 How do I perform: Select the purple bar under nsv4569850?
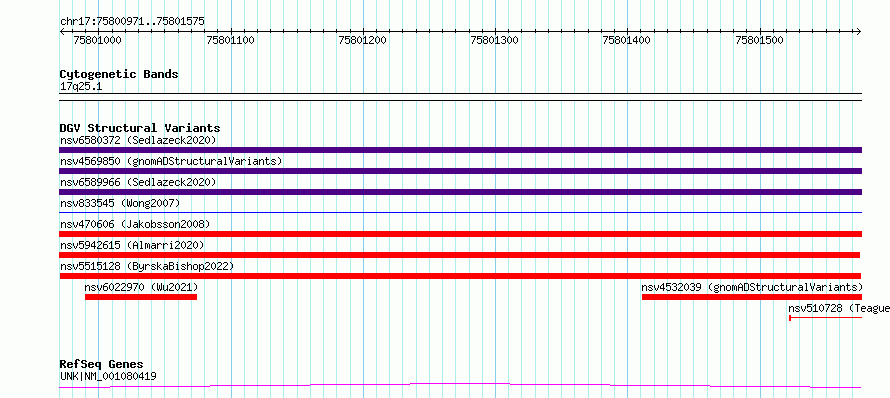click(460, 171)
